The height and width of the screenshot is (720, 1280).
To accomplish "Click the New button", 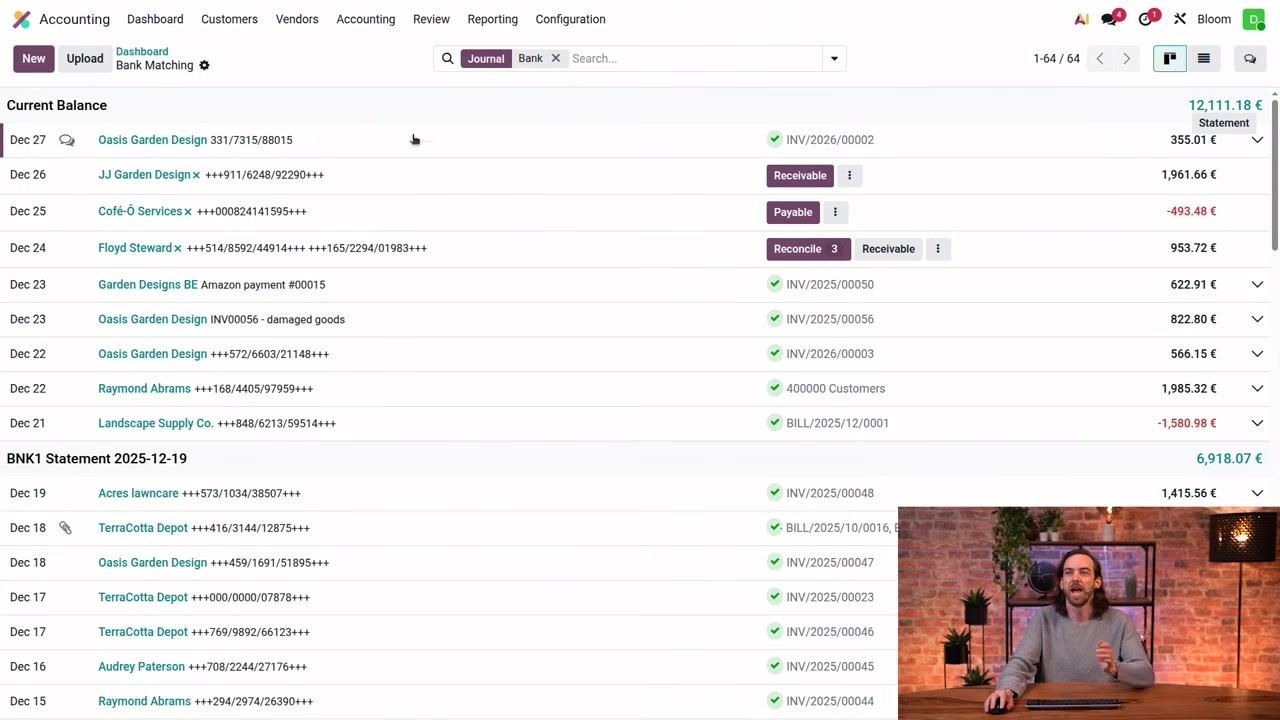I will (x=34, y=59).
